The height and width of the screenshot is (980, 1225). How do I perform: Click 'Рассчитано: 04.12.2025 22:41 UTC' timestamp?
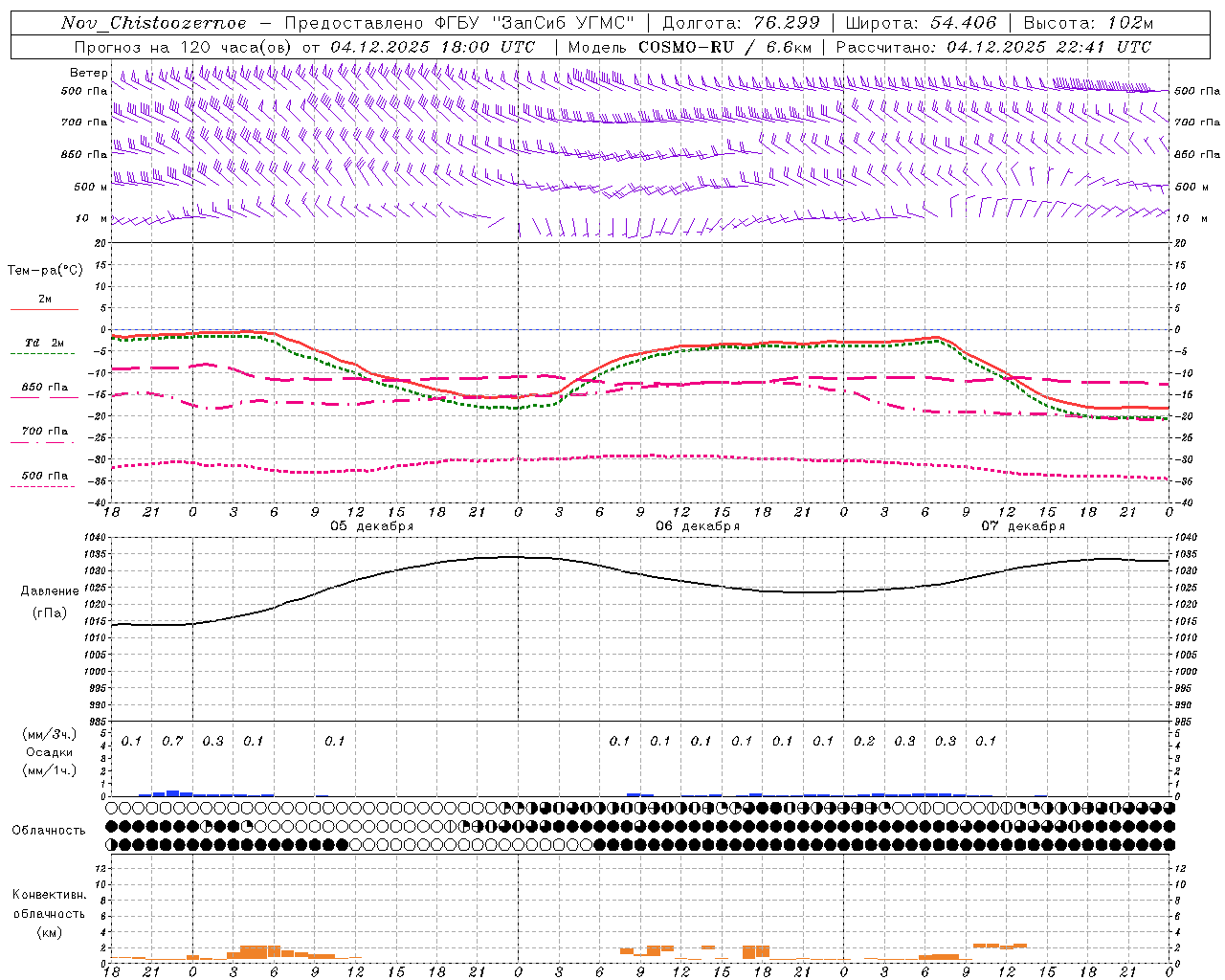993,47
